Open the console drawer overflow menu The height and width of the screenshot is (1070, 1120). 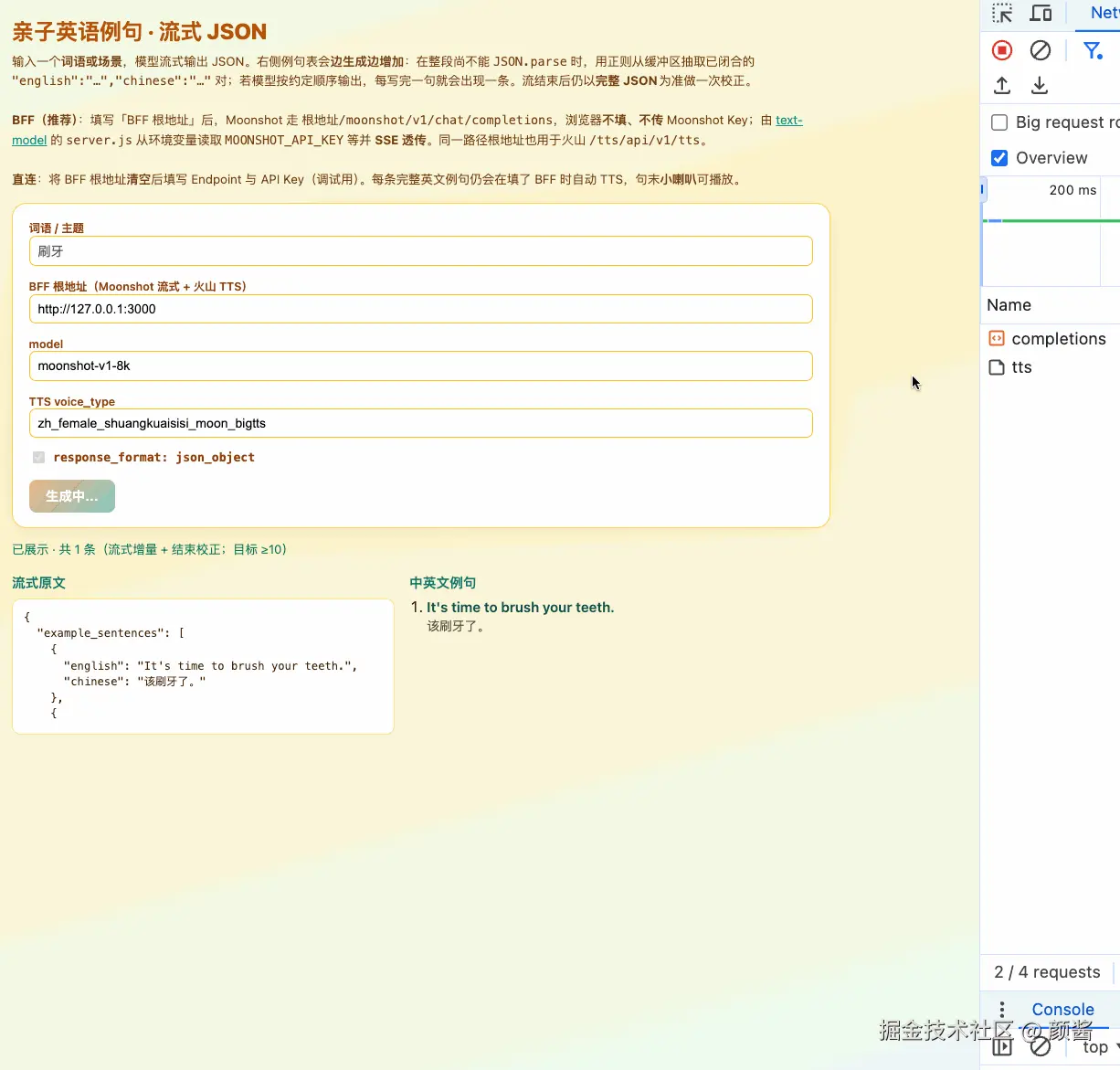click(x=1002, y=1009)
